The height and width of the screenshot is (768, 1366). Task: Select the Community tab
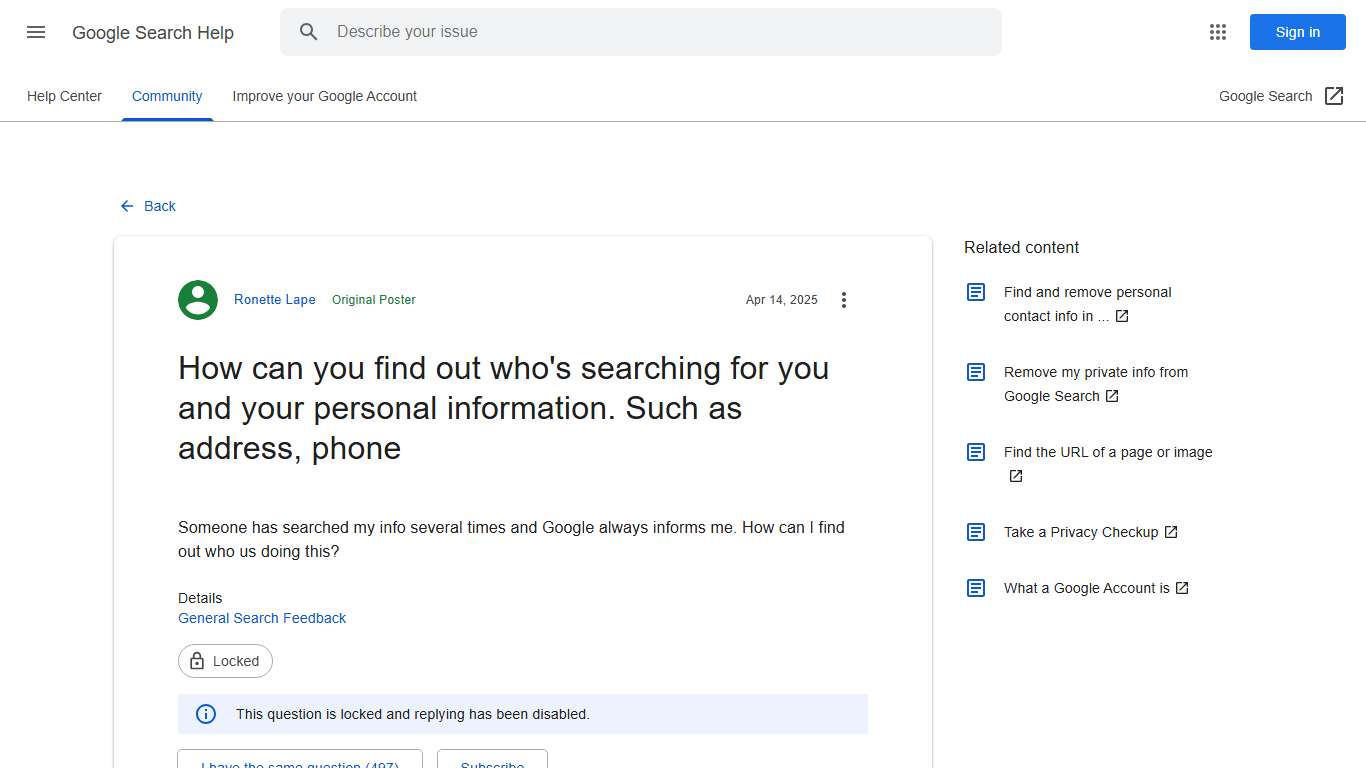point(166,96)
